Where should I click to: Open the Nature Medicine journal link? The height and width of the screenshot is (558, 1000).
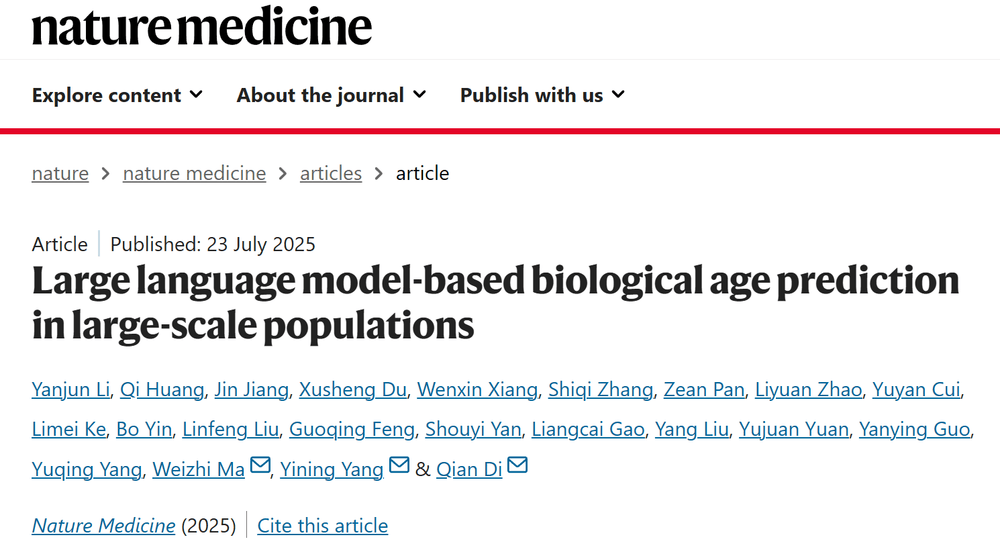[104, 525]
